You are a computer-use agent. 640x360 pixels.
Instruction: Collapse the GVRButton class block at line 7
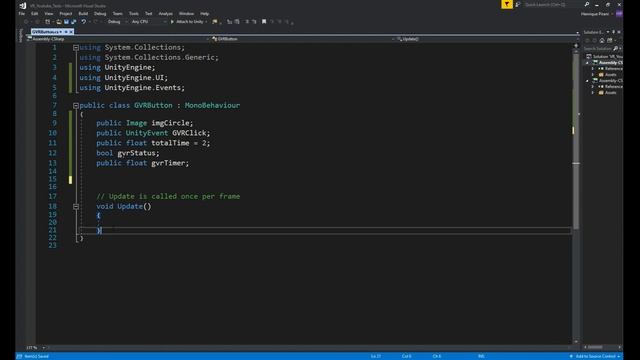point(76,106)
